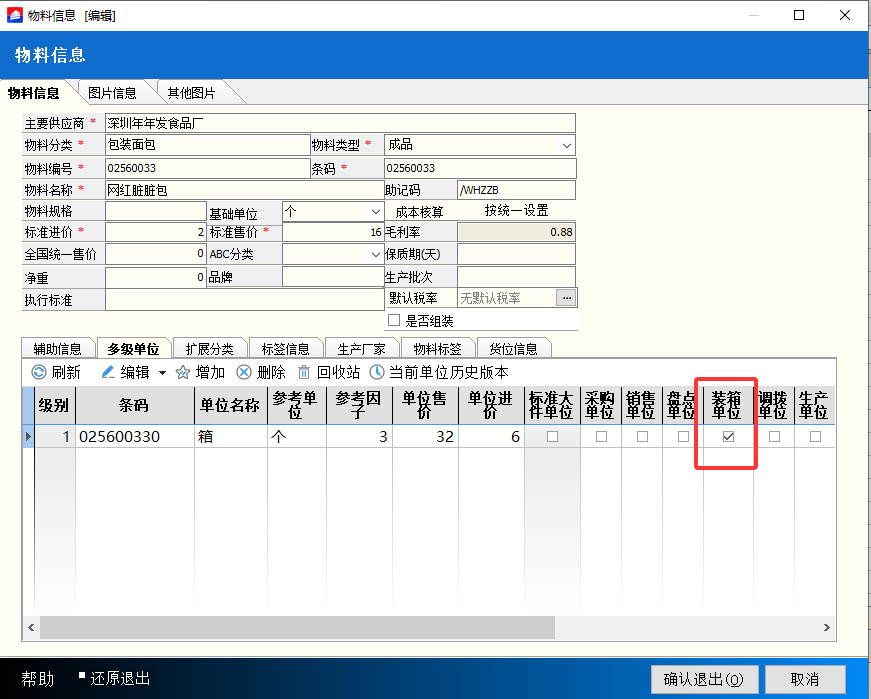This screenshot has height=699, width=871.
Task: Click scrollbar left arrow
Action: click(31, 627)
